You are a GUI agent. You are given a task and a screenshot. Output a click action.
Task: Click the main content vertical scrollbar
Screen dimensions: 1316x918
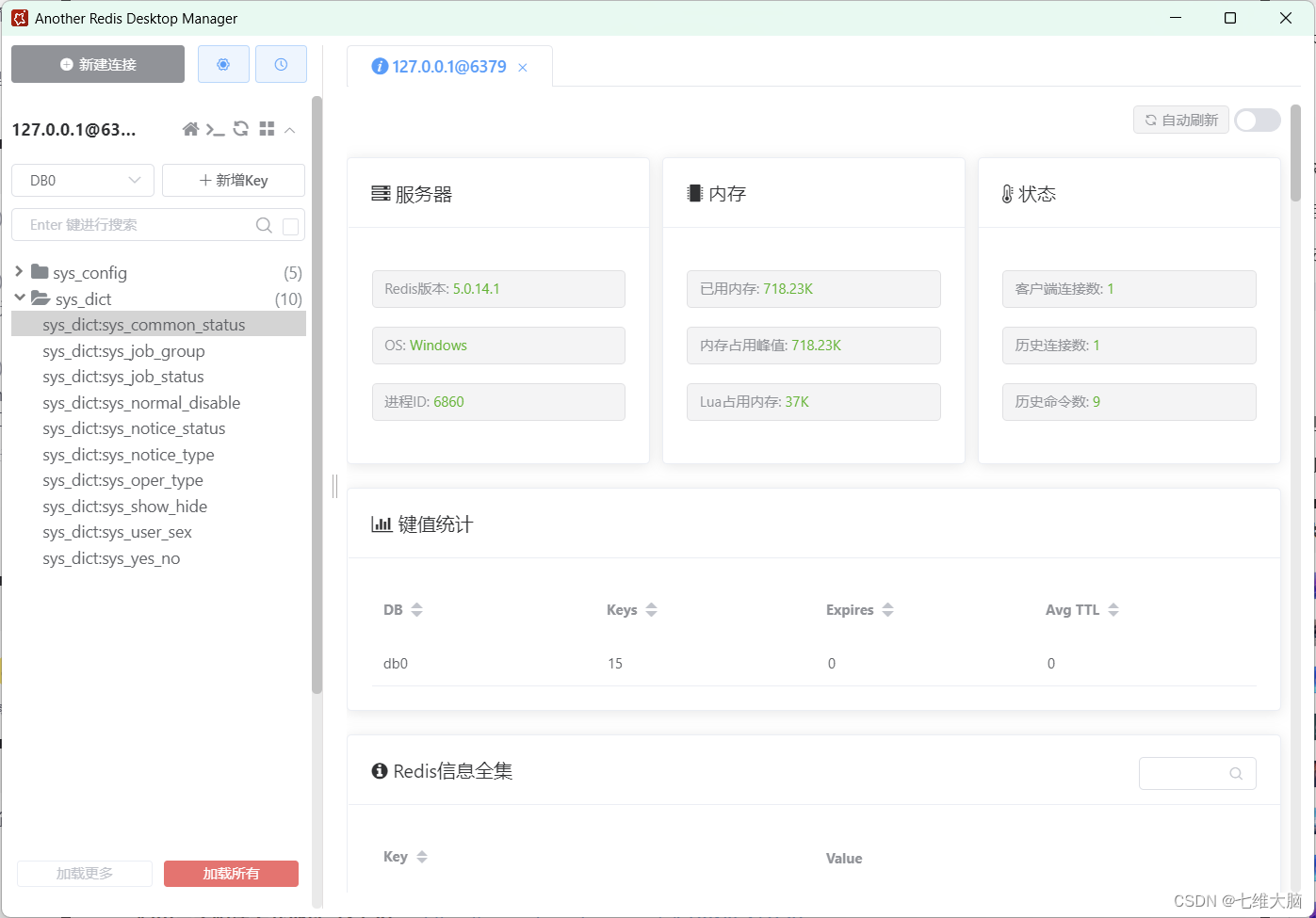pyautogui.click(x=1295, y=153)
